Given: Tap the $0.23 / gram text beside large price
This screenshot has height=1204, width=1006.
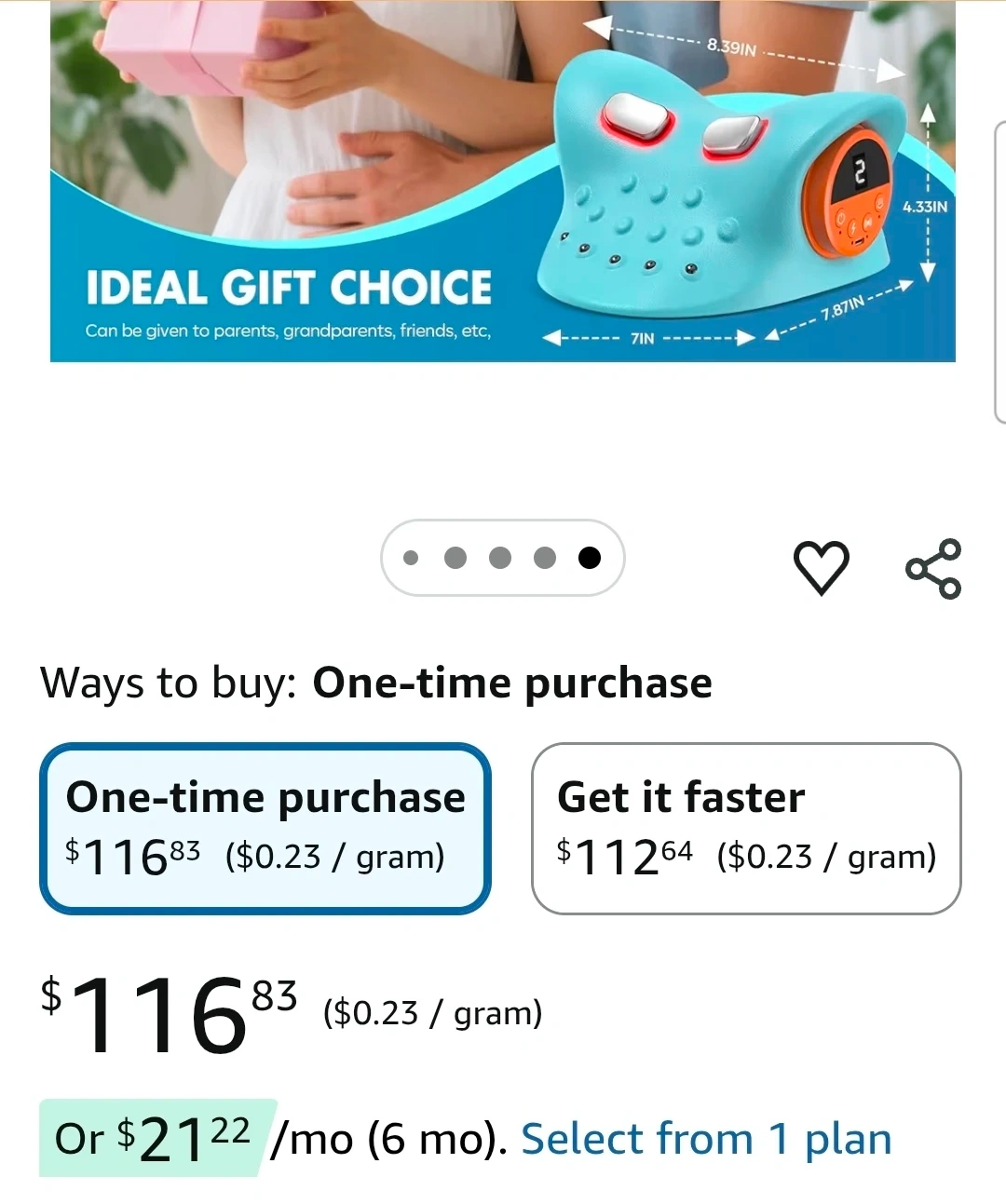Looking at the screenshot, I should [433, 1012].
